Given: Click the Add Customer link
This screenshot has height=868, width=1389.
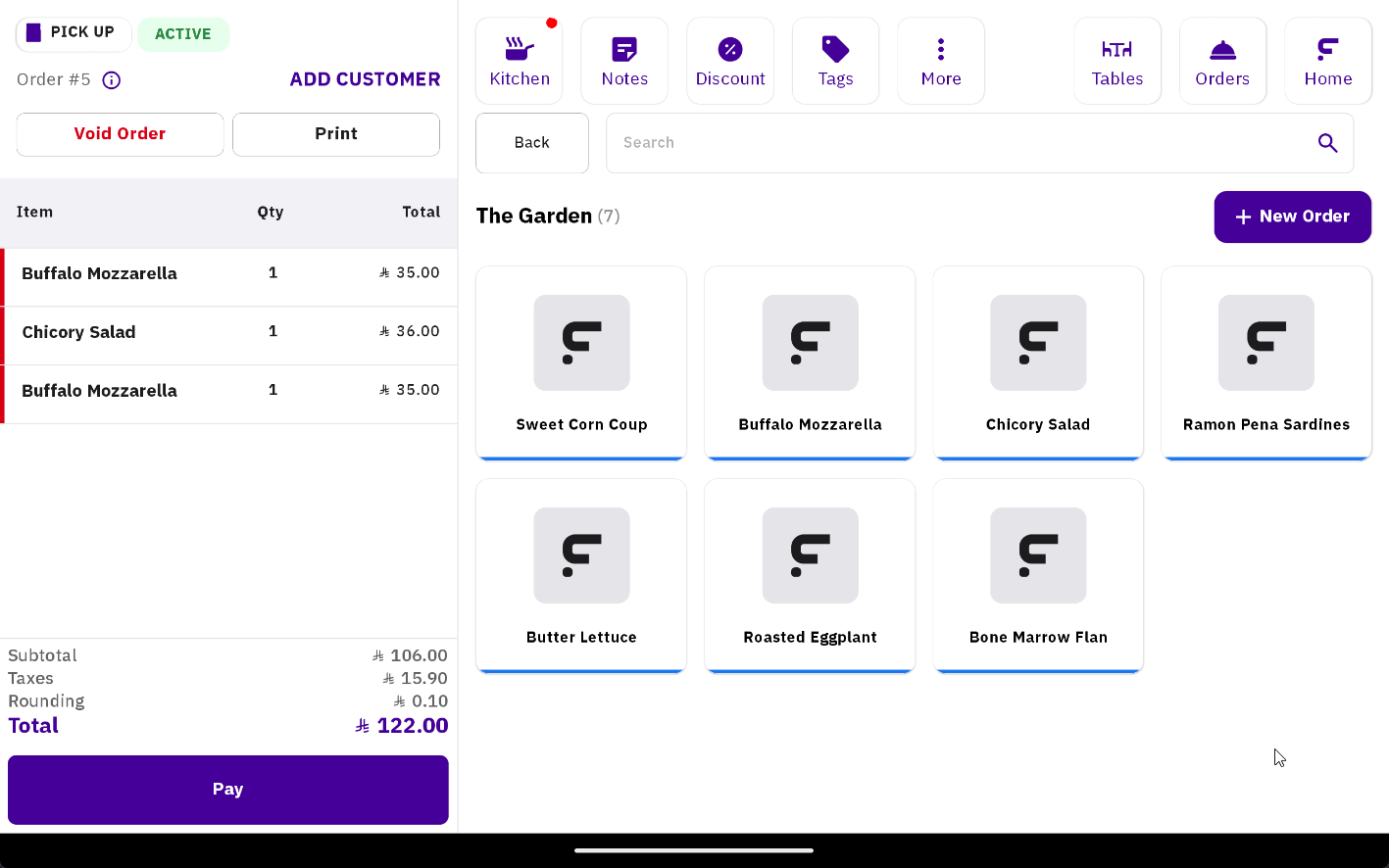Looking at the screenshot, I should pos(365,79).
